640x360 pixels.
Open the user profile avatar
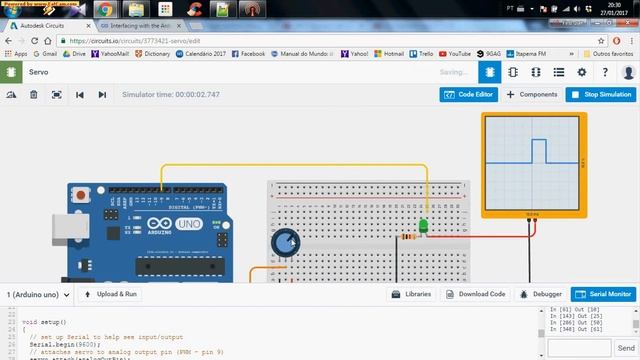tap(628, 72)
